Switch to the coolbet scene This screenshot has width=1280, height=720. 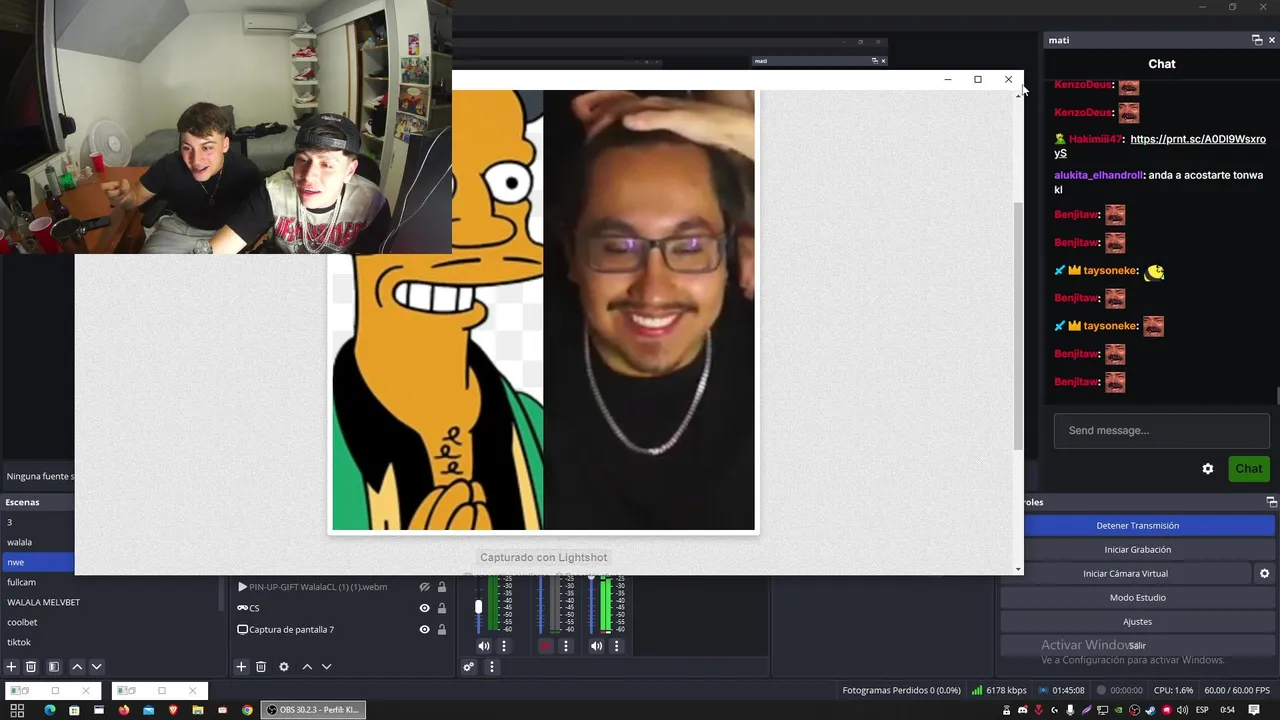[x=110, y=622]
